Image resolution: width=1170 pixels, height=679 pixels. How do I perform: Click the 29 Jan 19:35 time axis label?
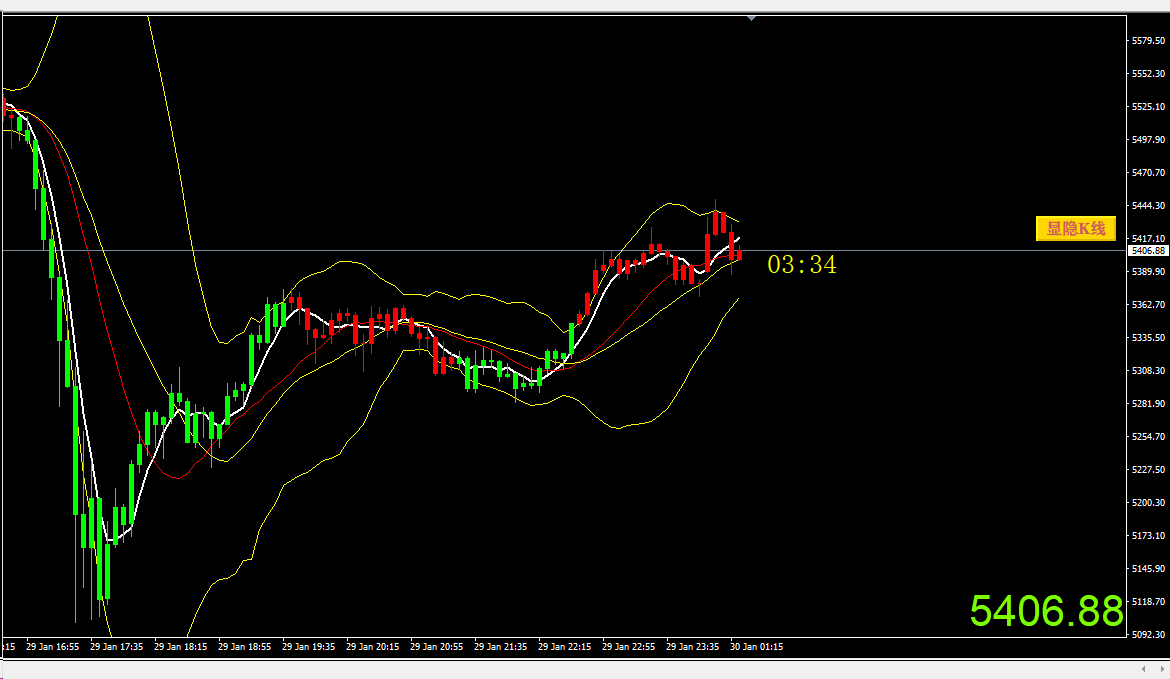309,647
